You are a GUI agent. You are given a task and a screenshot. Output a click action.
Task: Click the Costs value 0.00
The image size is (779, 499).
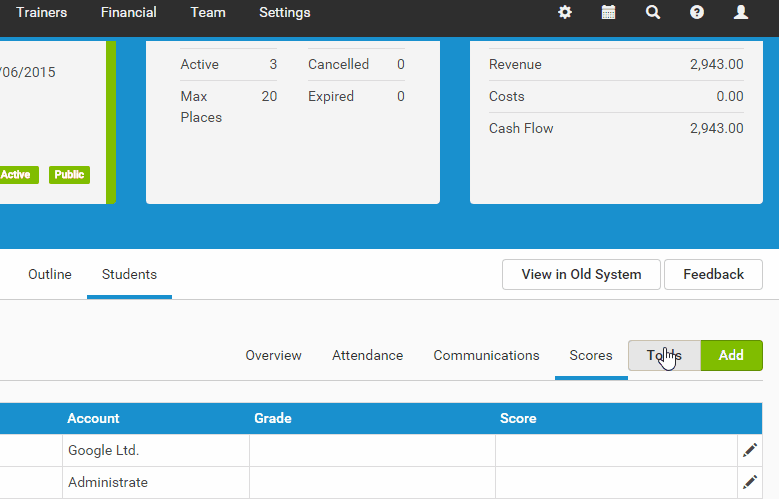point(730,96)
